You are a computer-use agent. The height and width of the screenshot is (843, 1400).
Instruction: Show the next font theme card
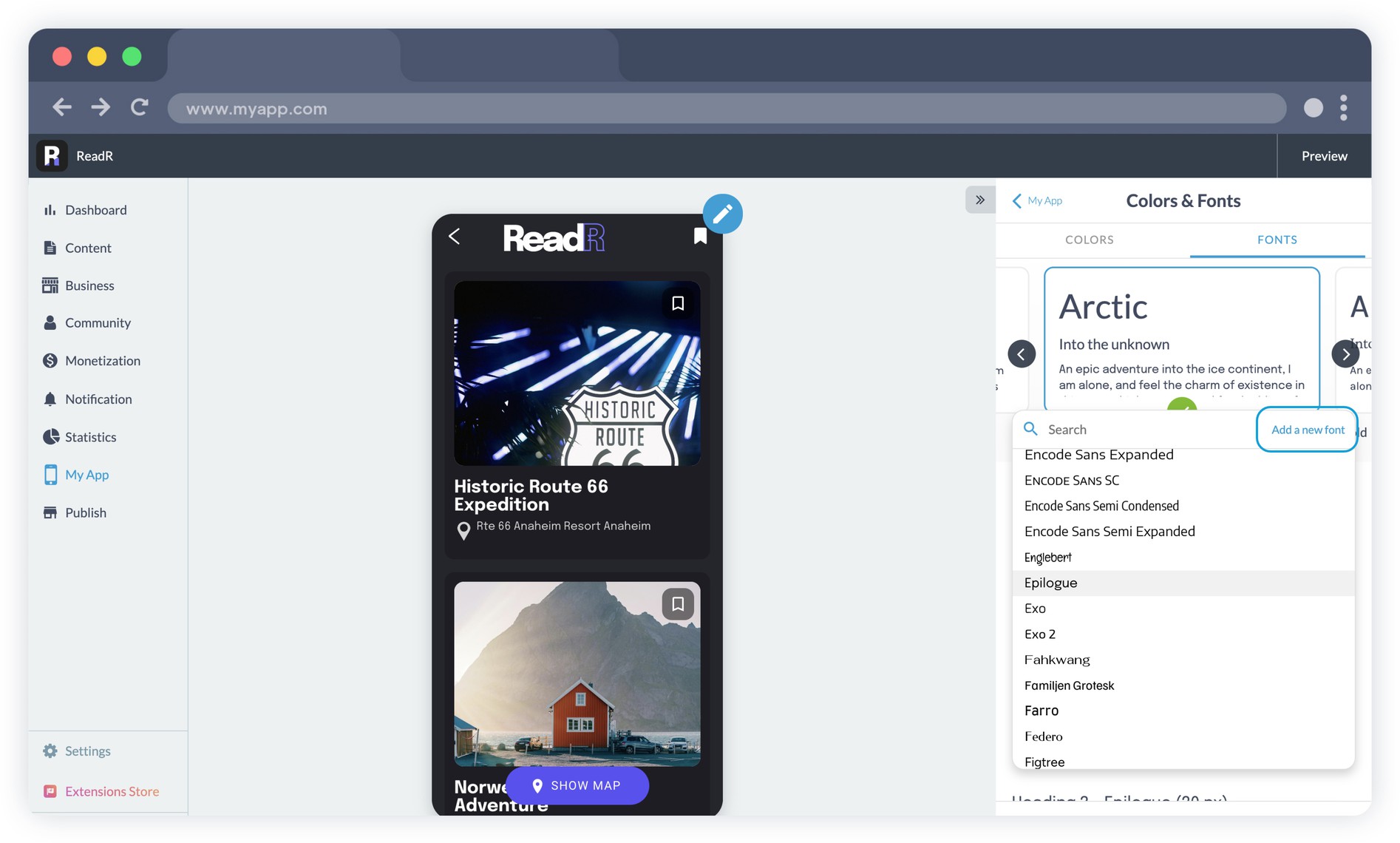point(1345,354)
